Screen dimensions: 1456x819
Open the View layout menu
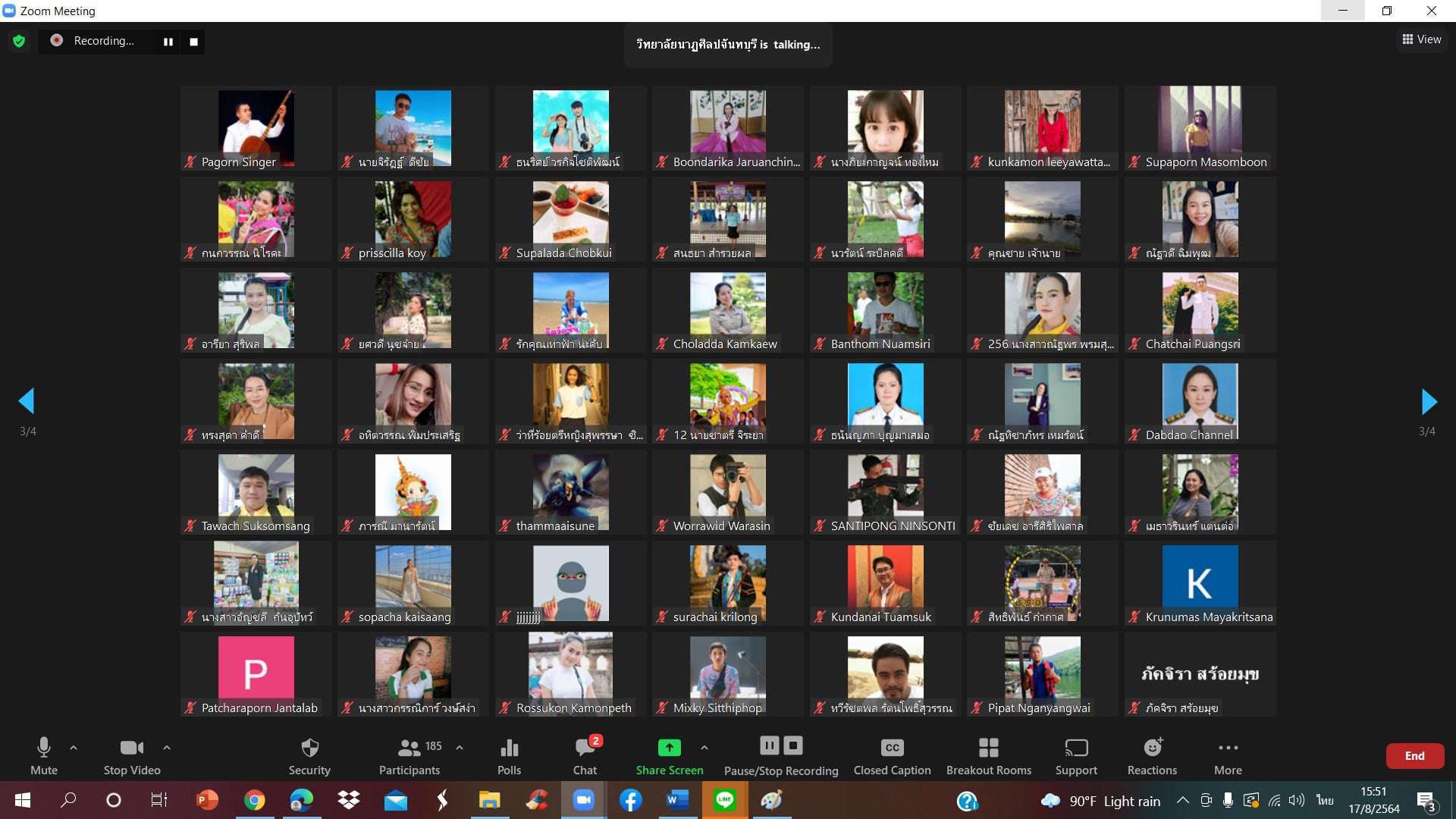(x=1421, y=39)
